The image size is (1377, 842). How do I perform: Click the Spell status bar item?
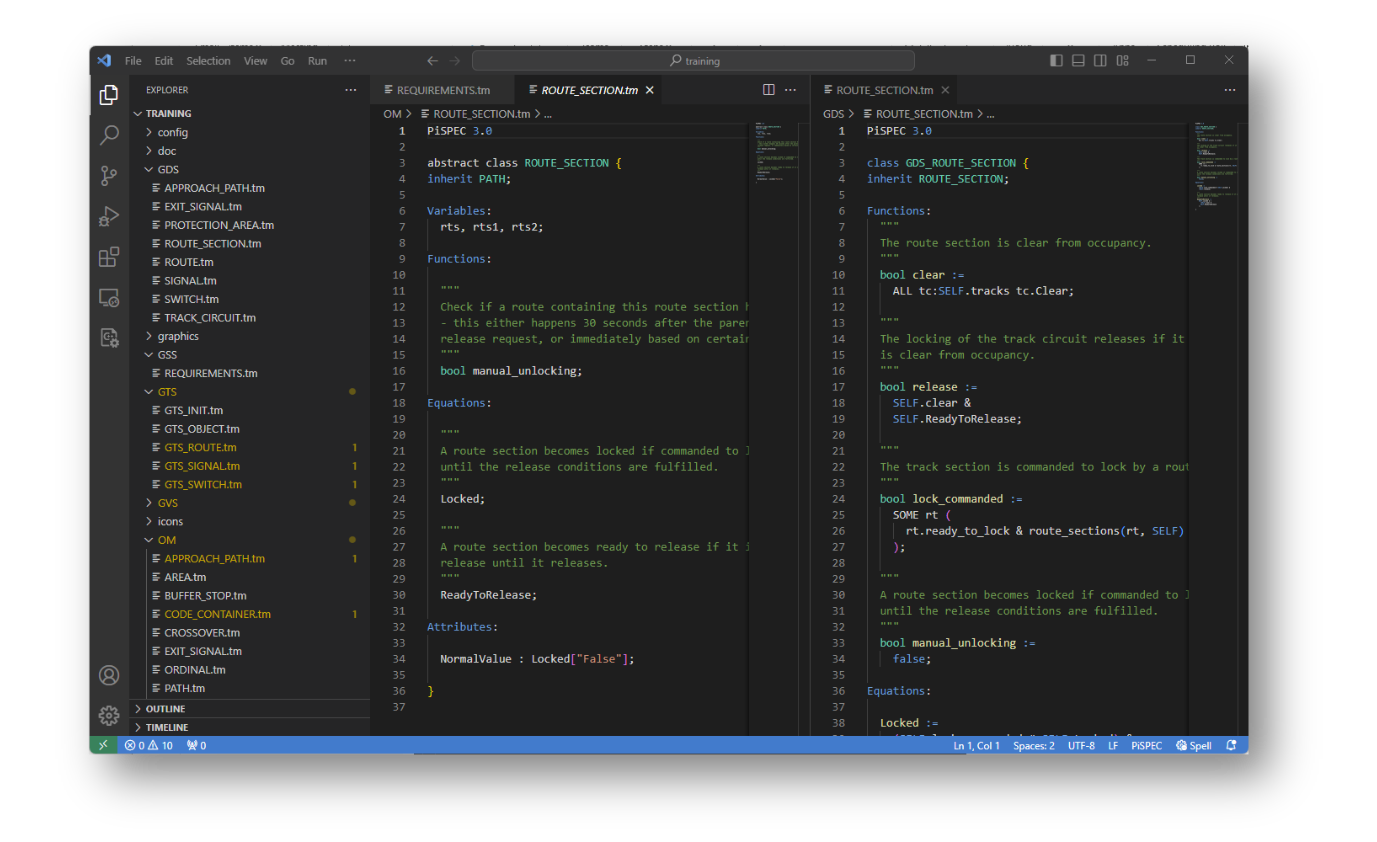pyautogui.click(x=1193, y=745)
